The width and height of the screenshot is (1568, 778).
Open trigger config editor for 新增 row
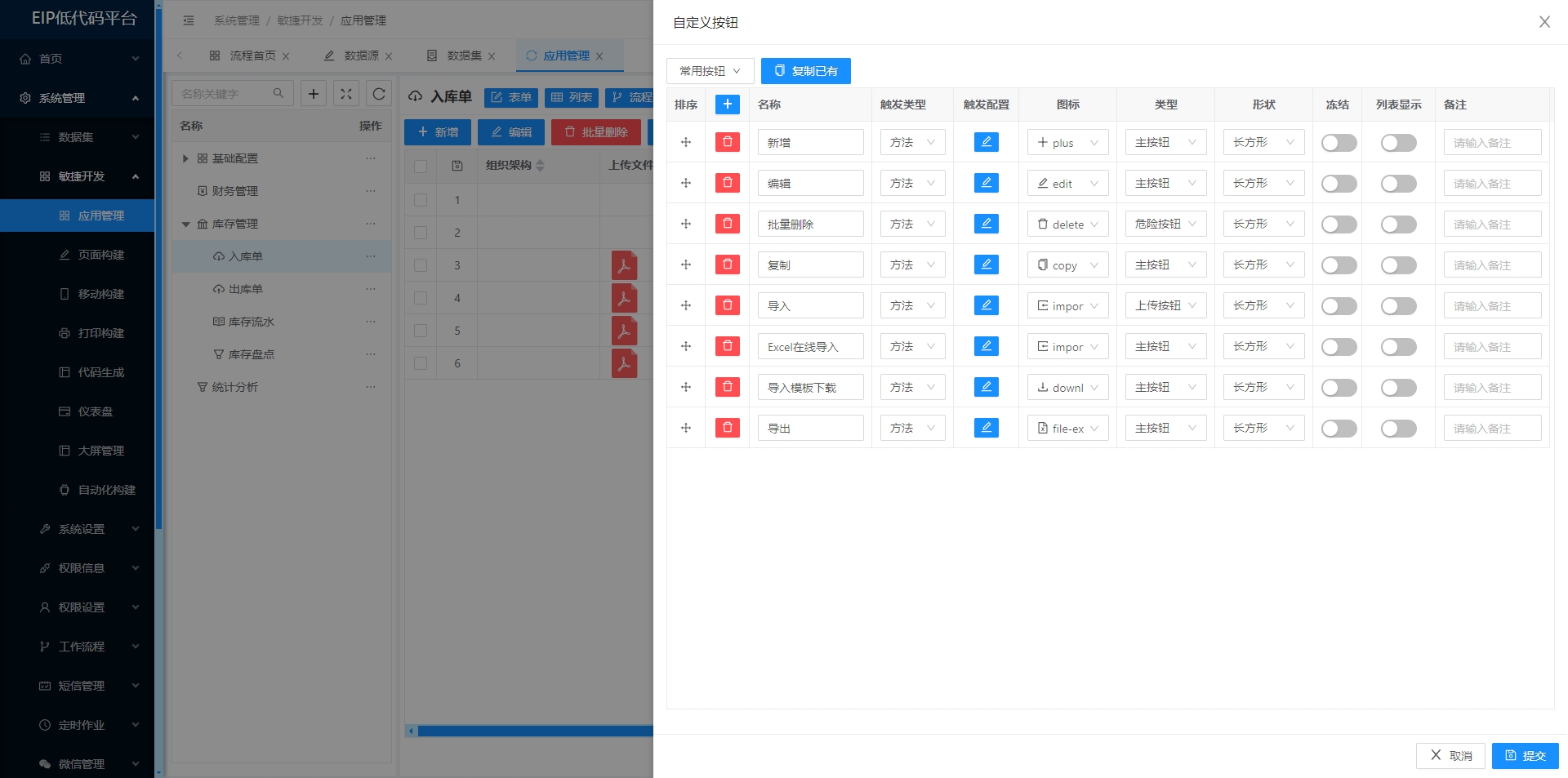point(986,142)
